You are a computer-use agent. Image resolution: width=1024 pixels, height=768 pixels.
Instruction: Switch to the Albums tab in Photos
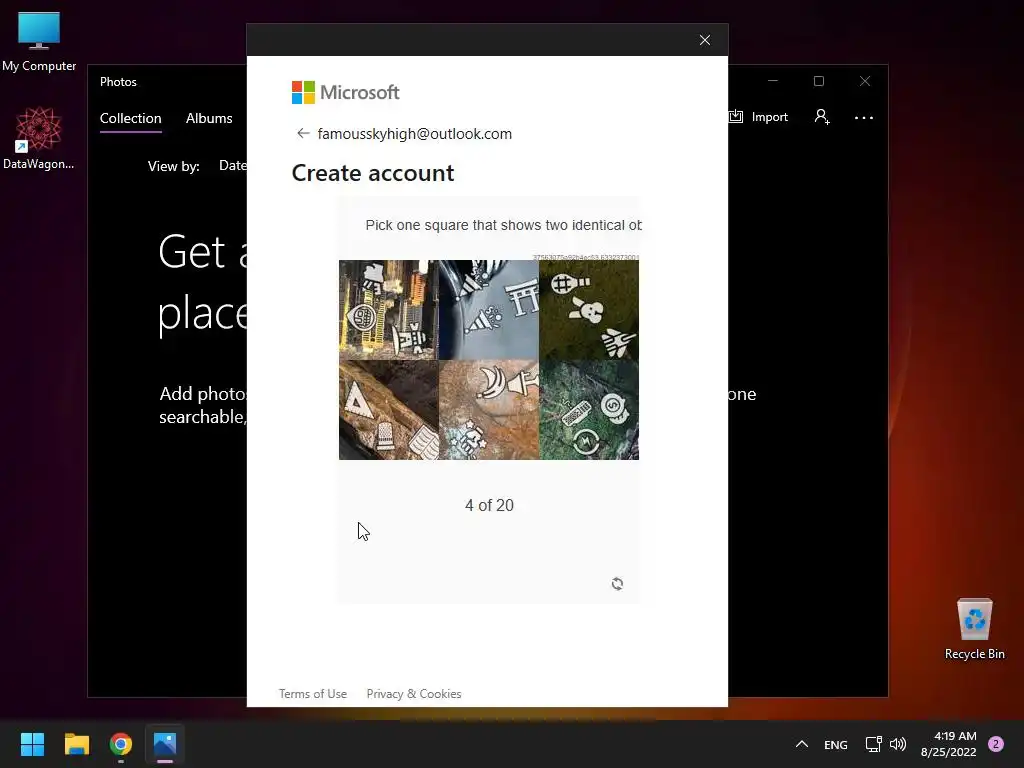pyautogui.click(x=209, y=118)
